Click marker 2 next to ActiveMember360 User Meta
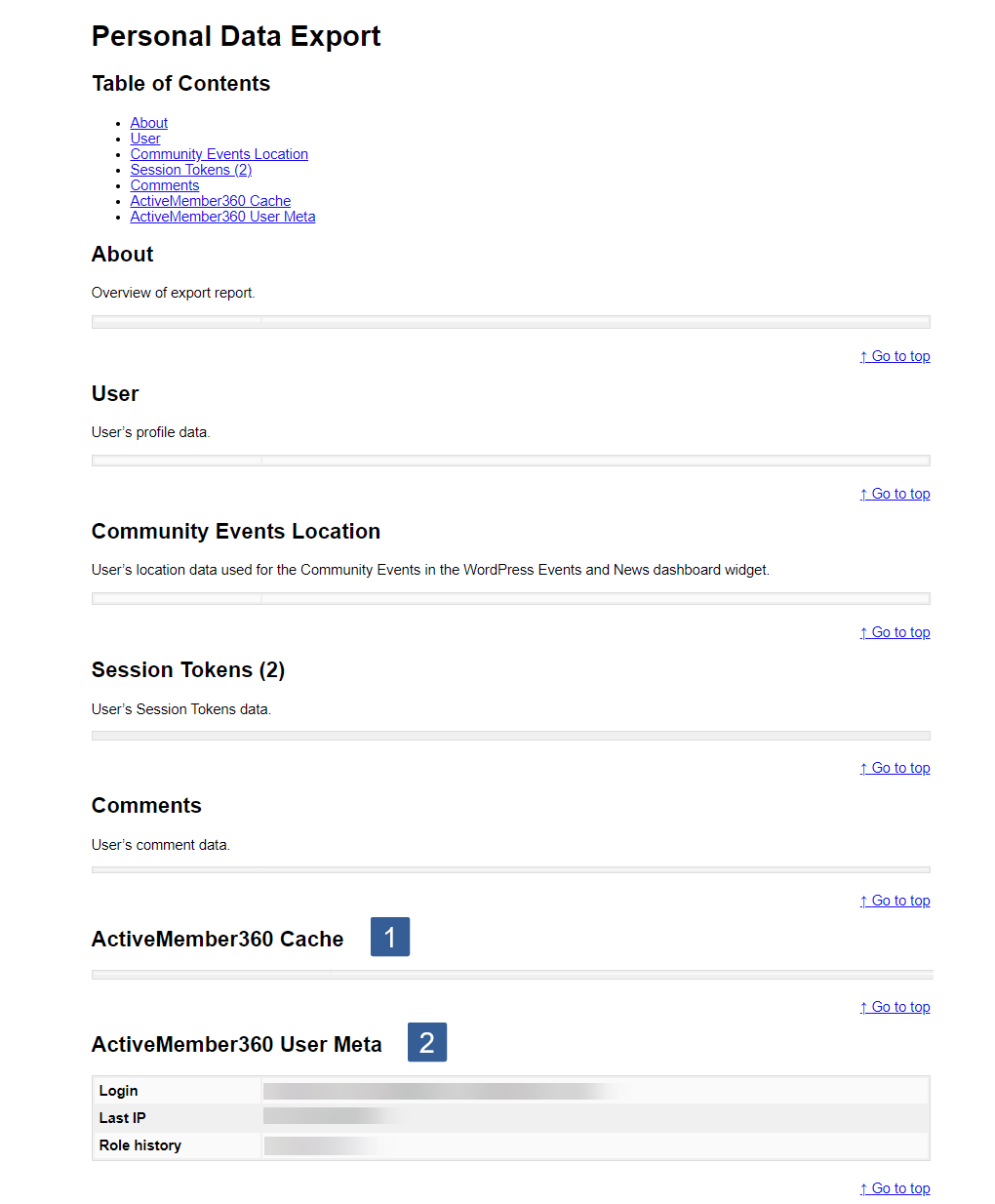The image size is (995, 1204). click(x=426, y=1042)
